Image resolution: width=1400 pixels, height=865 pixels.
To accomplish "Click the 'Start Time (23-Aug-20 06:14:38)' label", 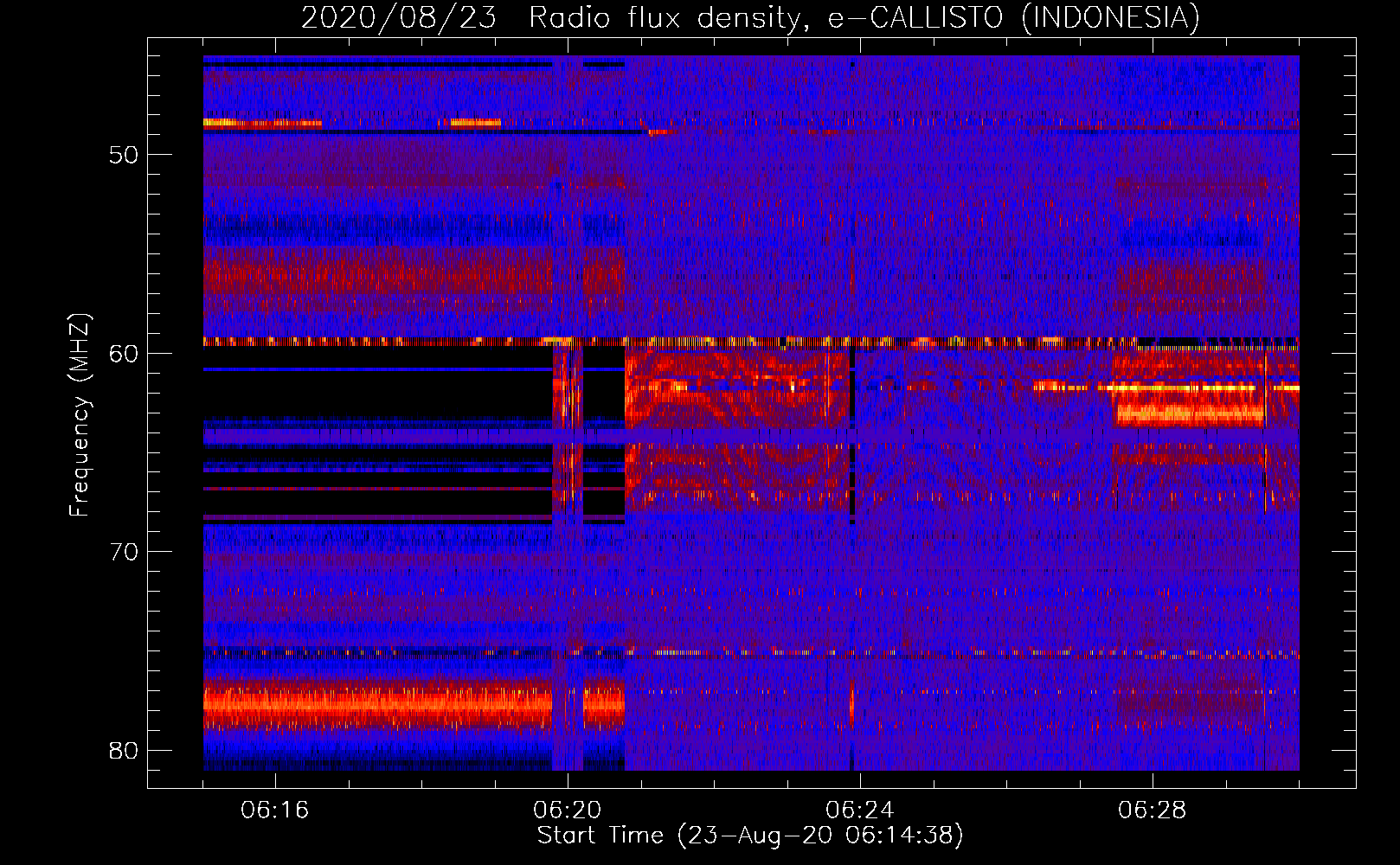I will (x=750, y=836).
